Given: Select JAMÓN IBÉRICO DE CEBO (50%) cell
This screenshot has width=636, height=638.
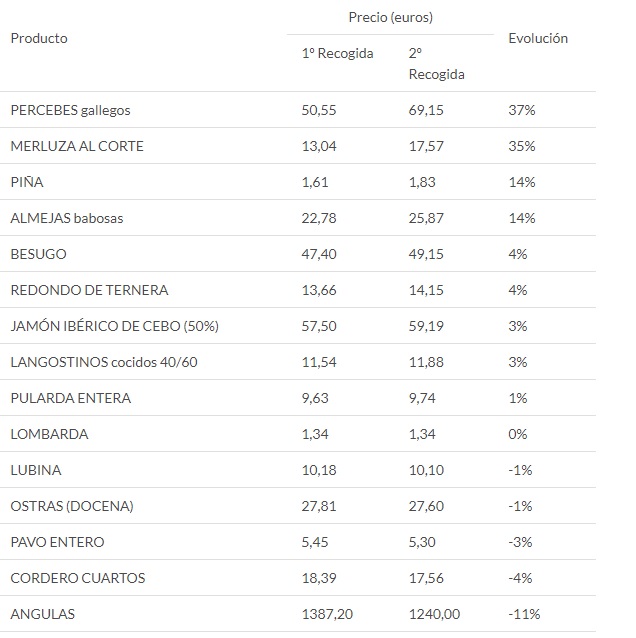Looking at the screenshot, I should click(114, 326).
